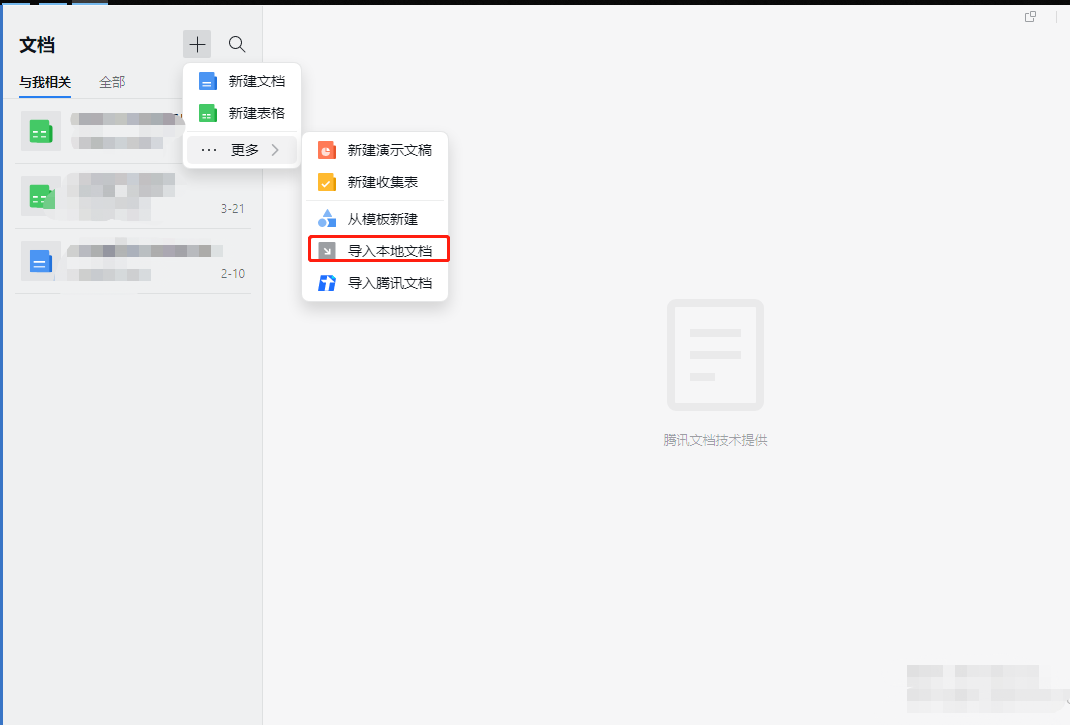This screenshot has width=1070, height=725.
Task: Select the 与我相关 tab
Action: (45, 82)
